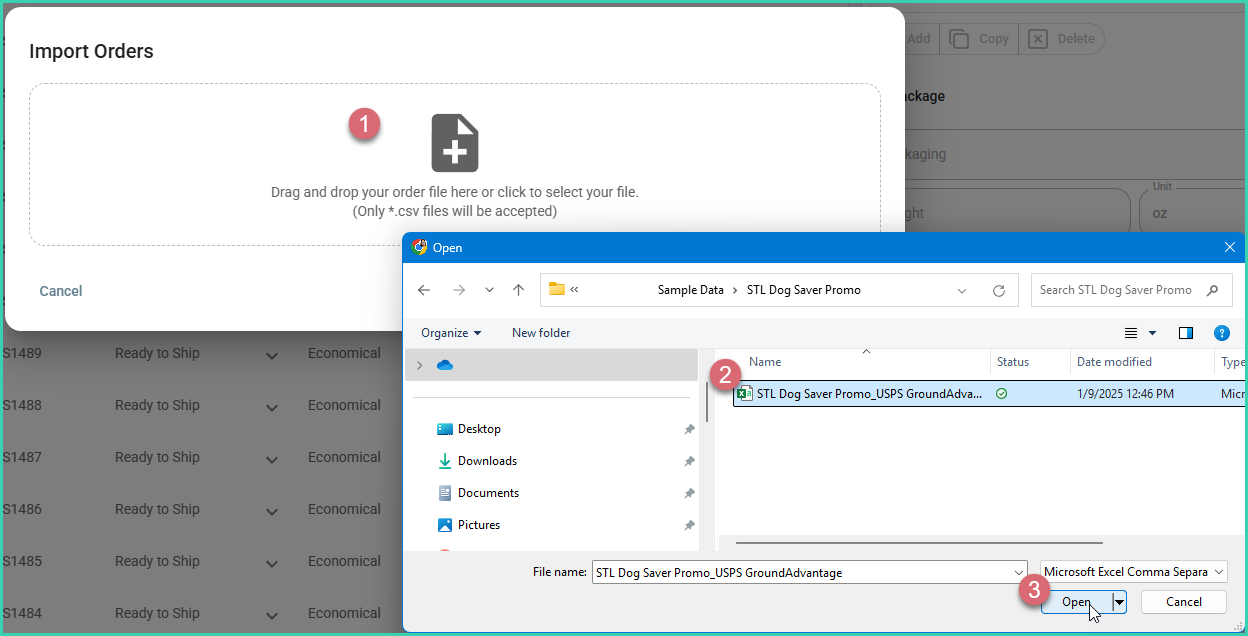Expand the file type selector showing Microsoft Excel Comma Separated
The image size is (1248, 636).
[1221, 571]
